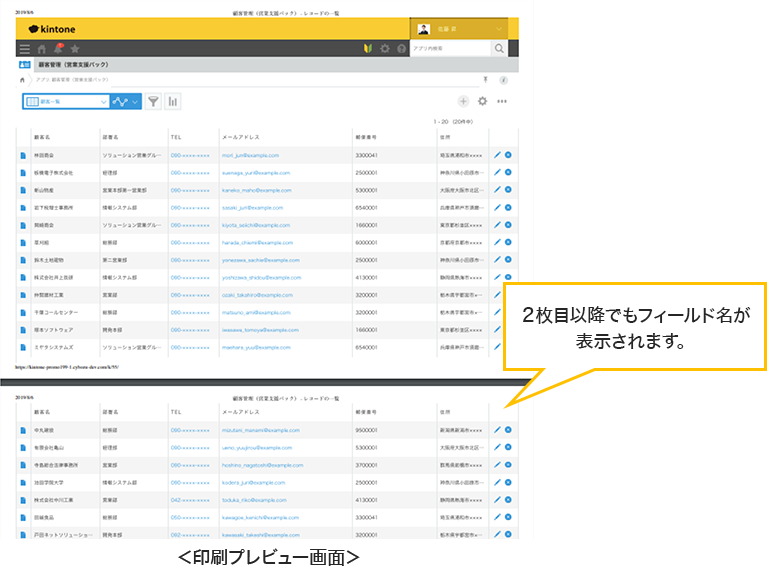Screen dimensions: 767x566
Task: Go to the portal home icon in the dark toolbar
Action: click(42, 49)
